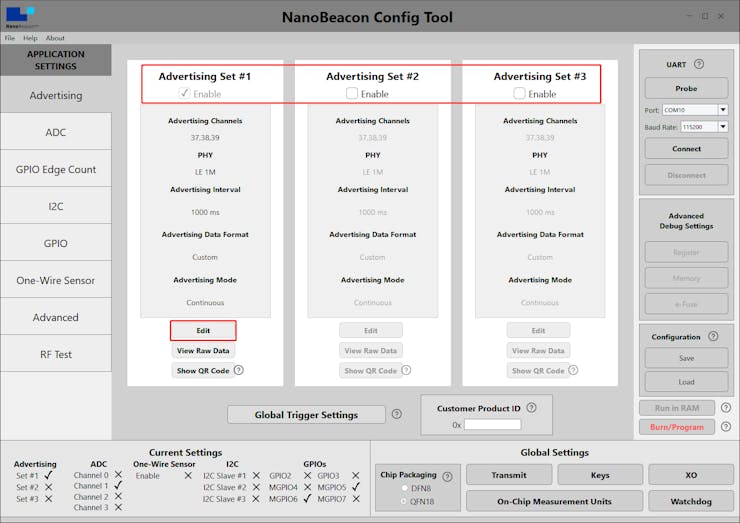The height and width of the screenshot is (523, 740).
Task: Click help icon next to Burn/Program
Action: [726, 427]
